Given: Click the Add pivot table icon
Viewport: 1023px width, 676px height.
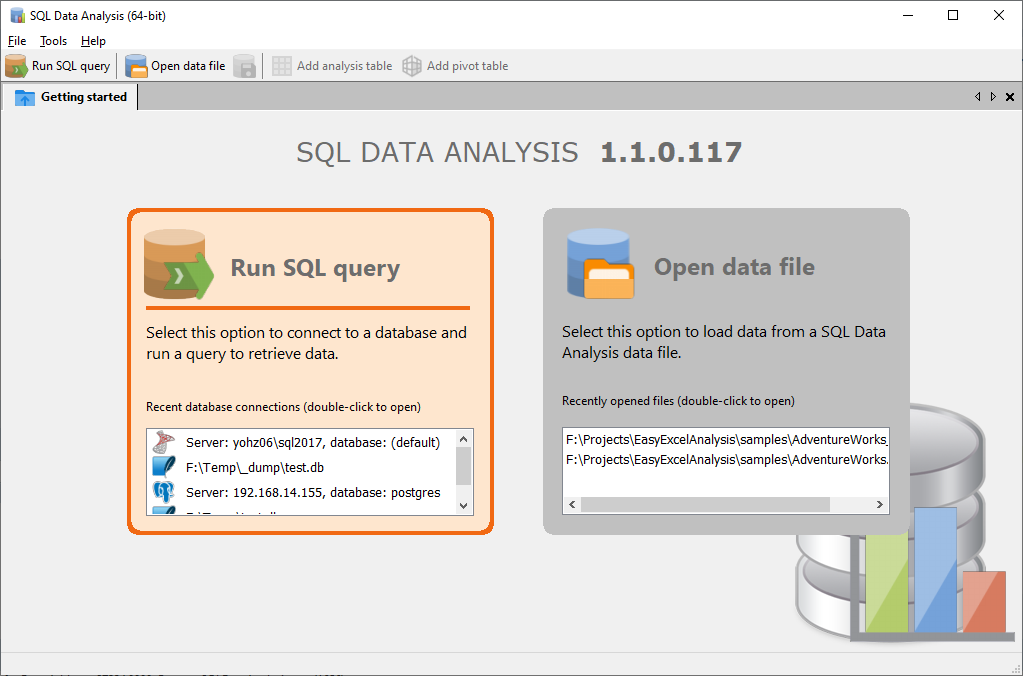Looking at the screenshot, I should click(411, 65).
